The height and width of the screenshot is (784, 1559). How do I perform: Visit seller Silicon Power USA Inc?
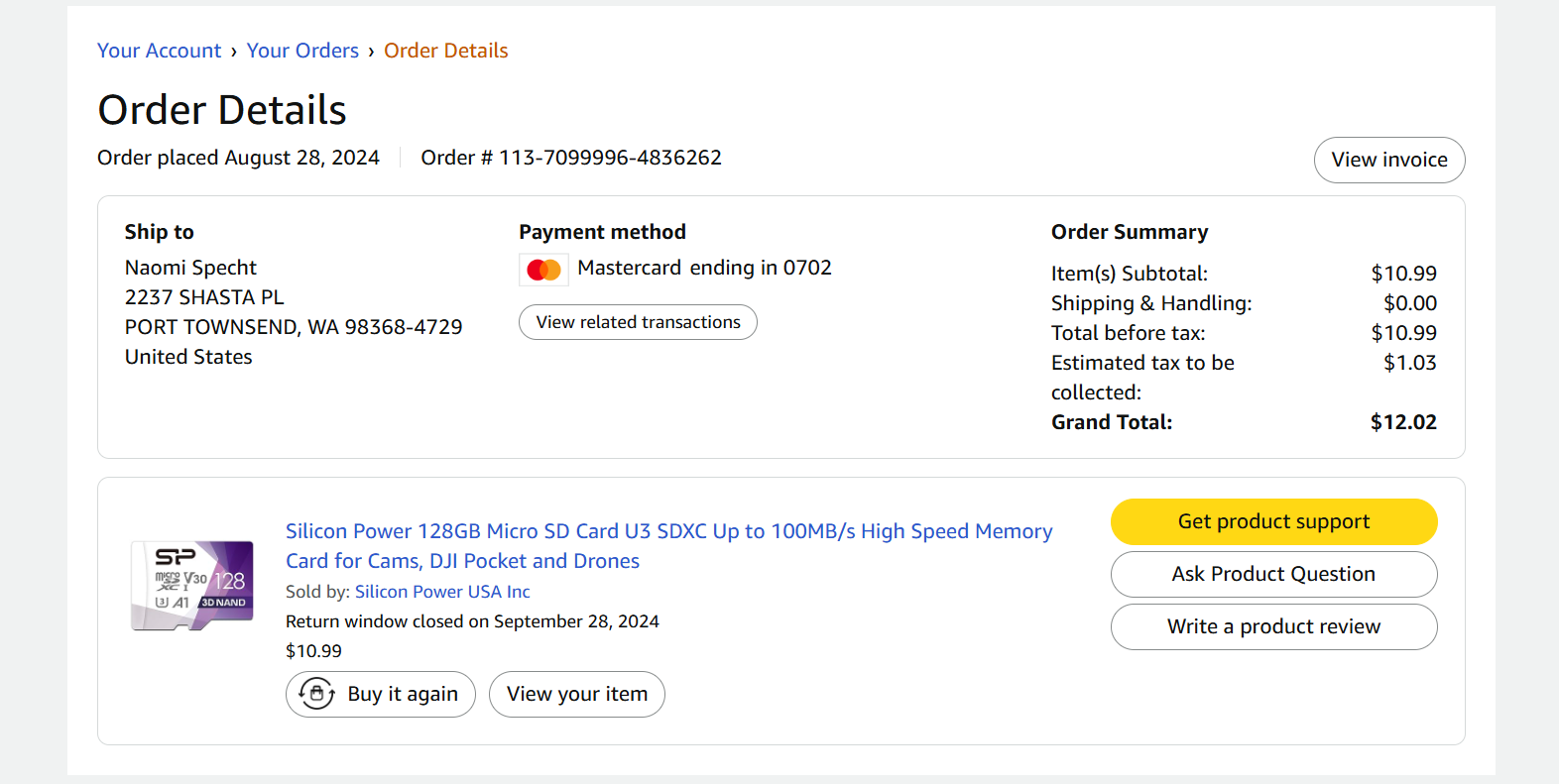click(x=442, y=592)
